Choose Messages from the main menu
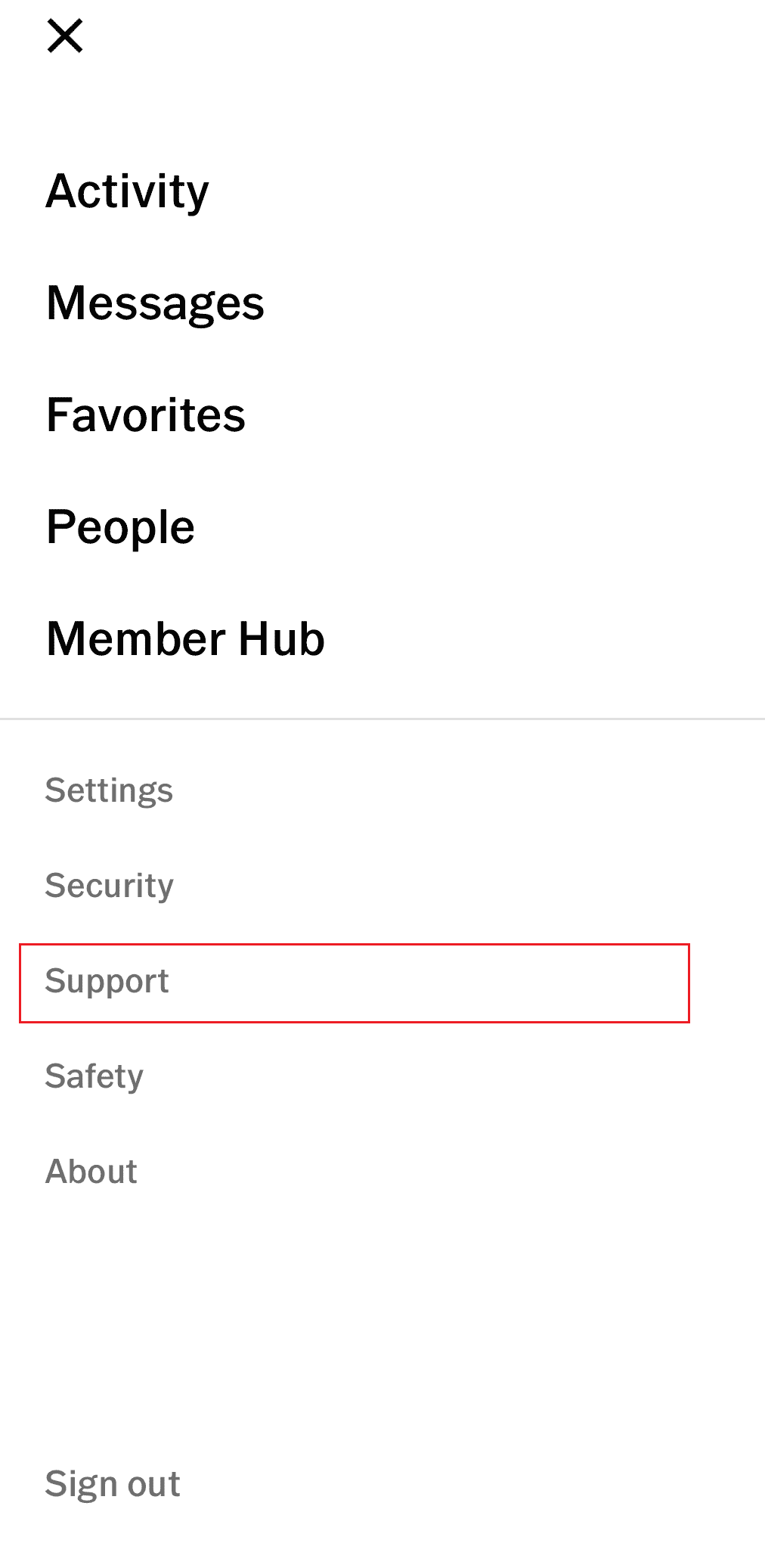This screenshot has width=765, height=1568. click(x=155, y=303)
